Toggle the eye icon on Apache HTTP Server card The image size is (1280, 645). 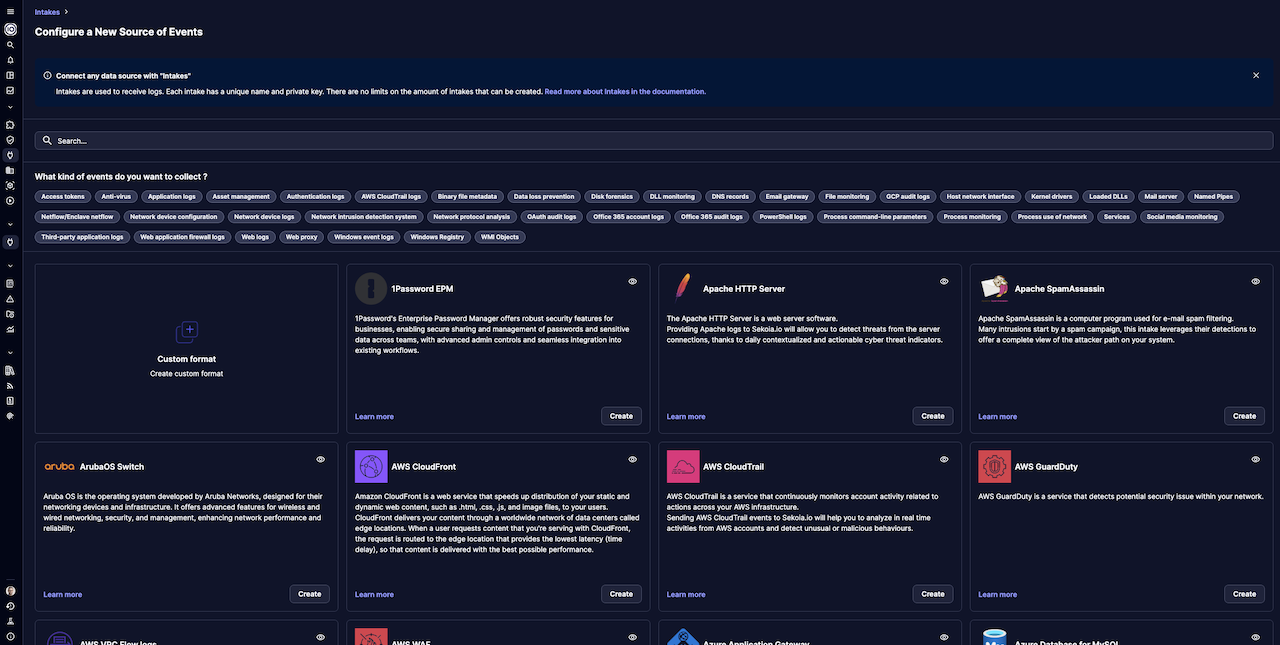[944, 282]
